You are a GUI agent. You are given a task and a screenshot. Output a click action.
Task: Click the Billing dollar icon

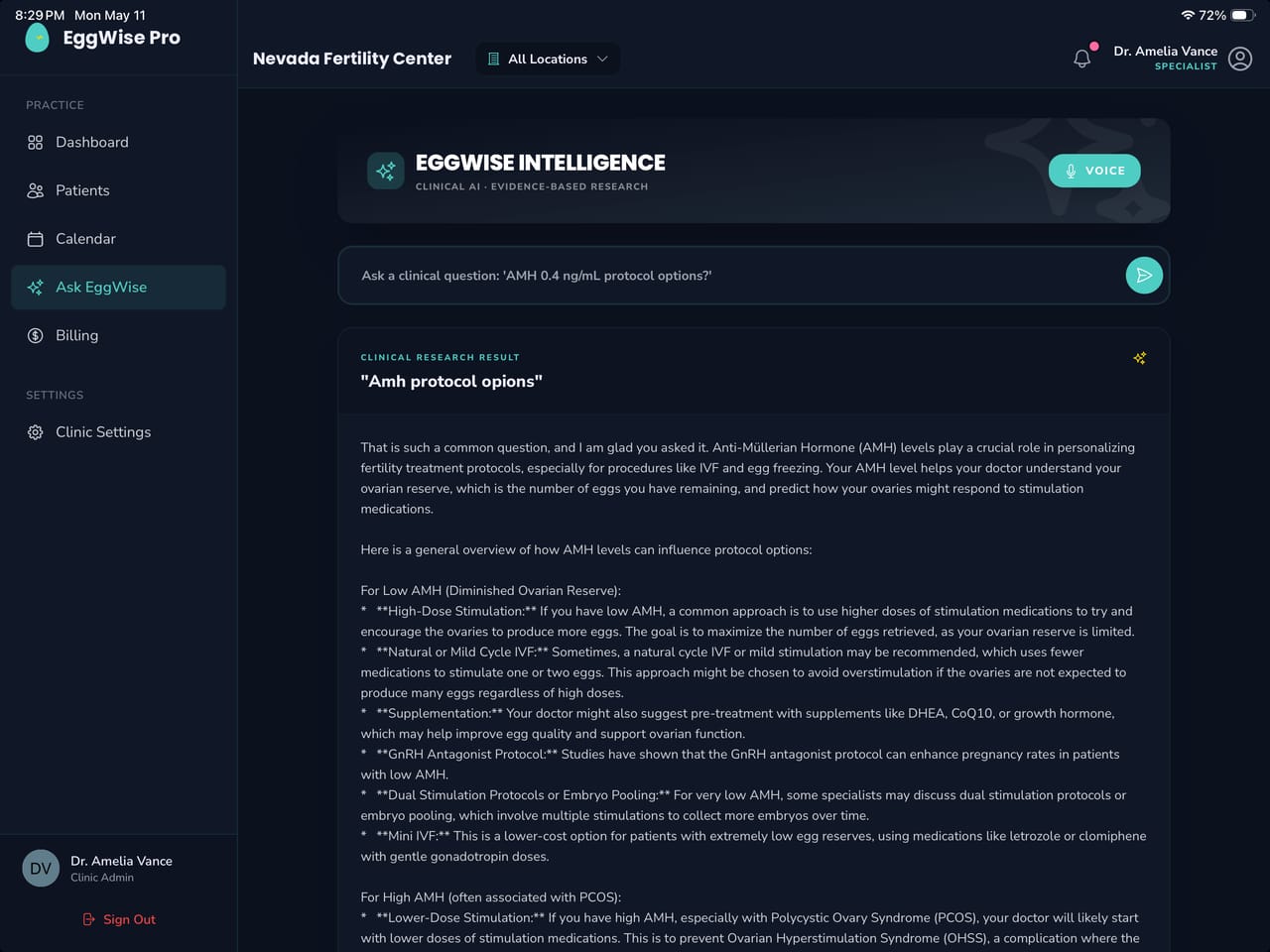tap(36, 335)
